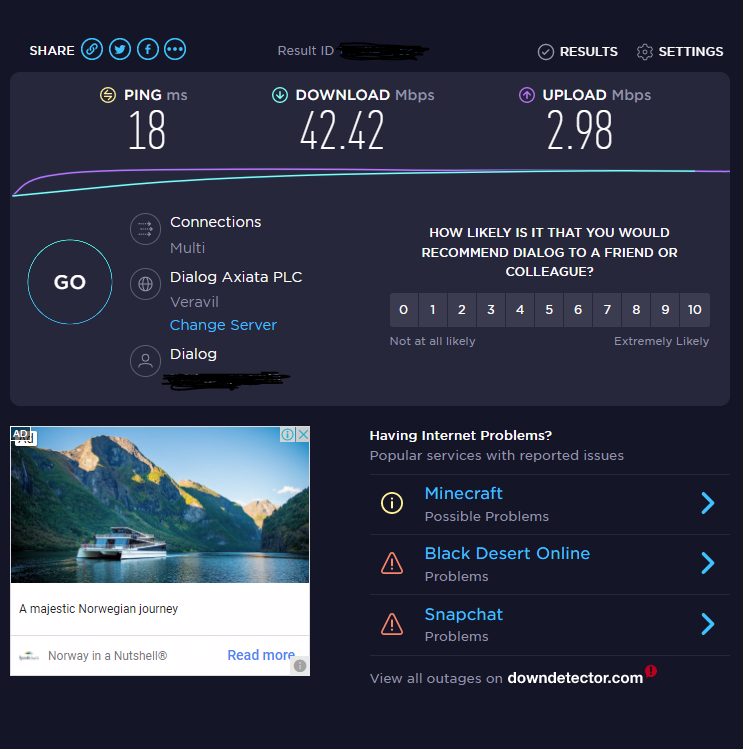Viewport: 743px width, 749px height.
Task: Click the 42.42 download value
Action: pos(342,130)
